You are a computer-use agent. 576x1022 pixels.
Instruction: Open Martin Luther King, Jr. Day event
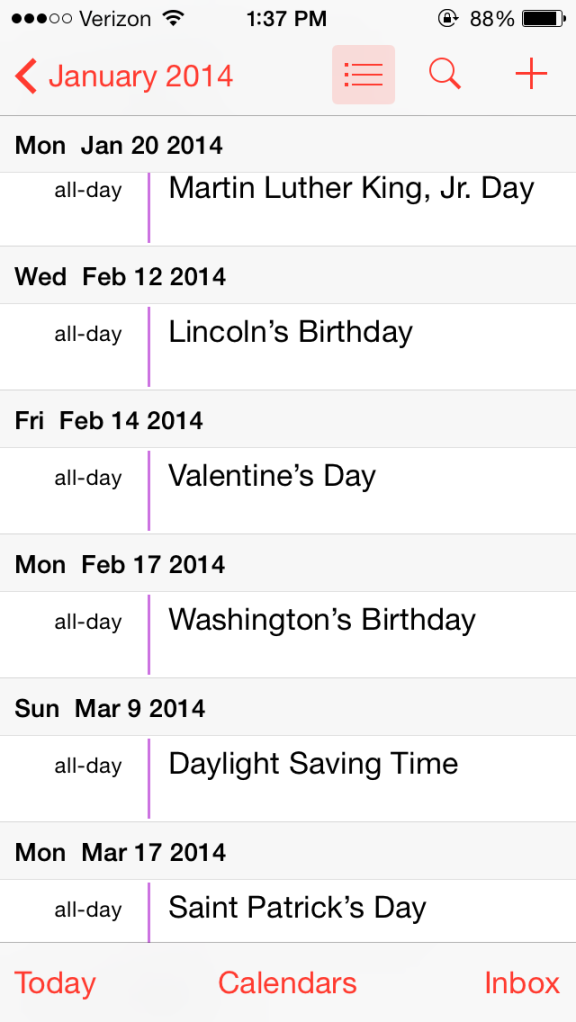(288, 209)
